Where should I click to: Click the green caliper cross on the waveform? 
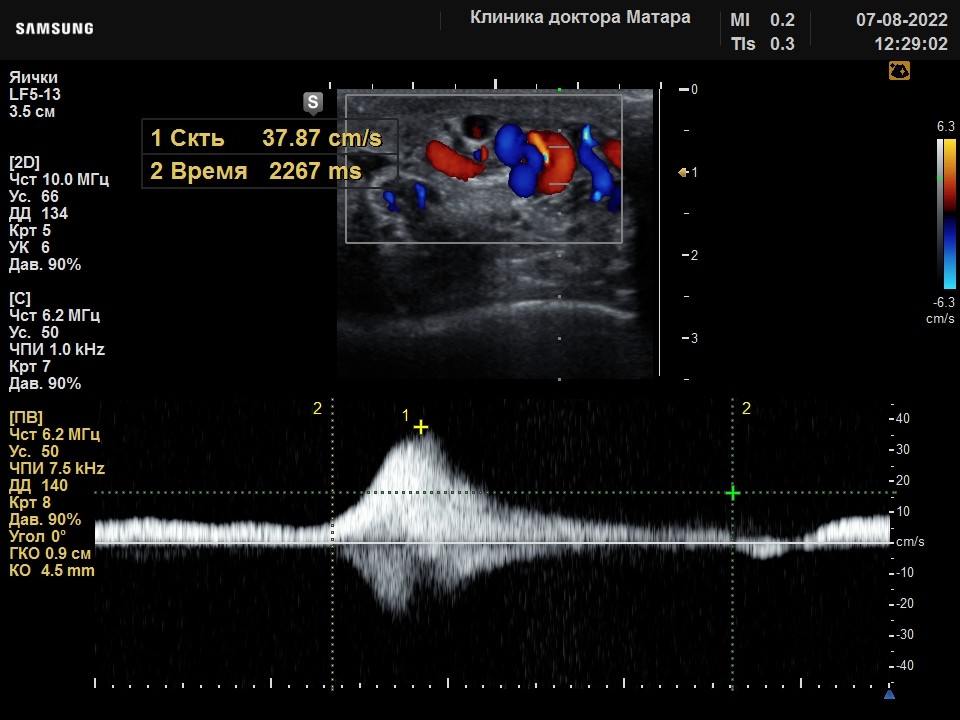point(733,493)
